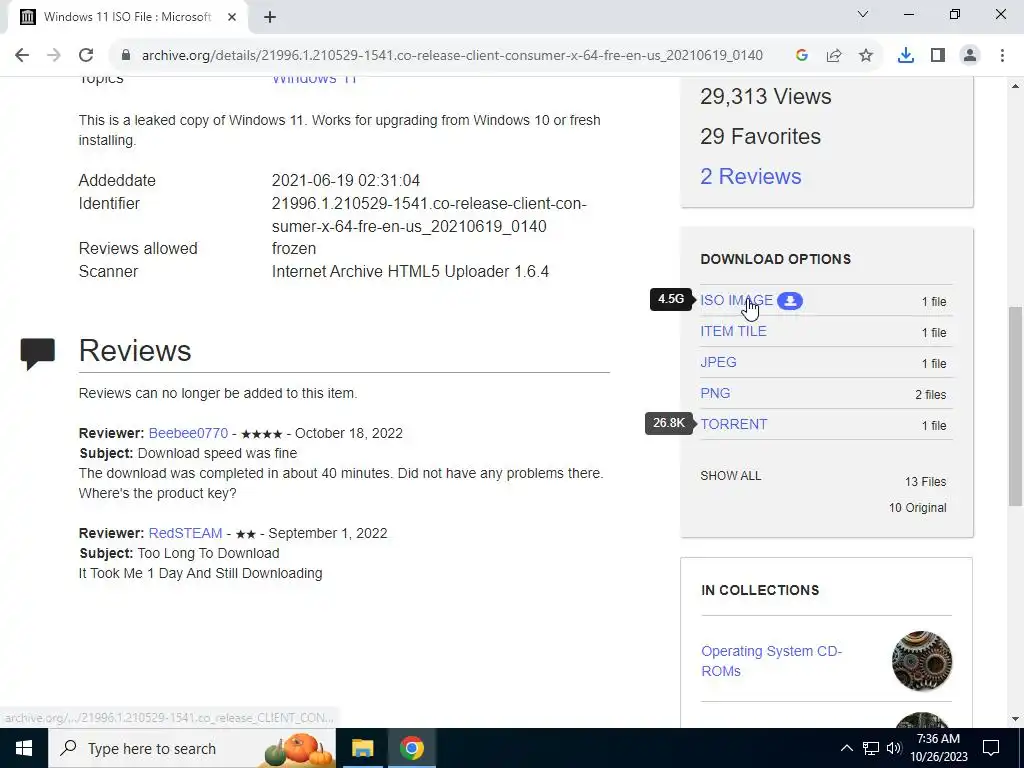Click the 29,313 Views text

click(765, 97)
